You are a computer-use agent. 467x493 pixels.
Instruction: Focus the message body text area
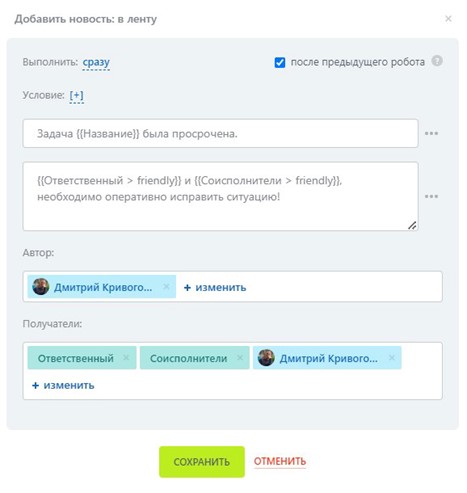220,196
